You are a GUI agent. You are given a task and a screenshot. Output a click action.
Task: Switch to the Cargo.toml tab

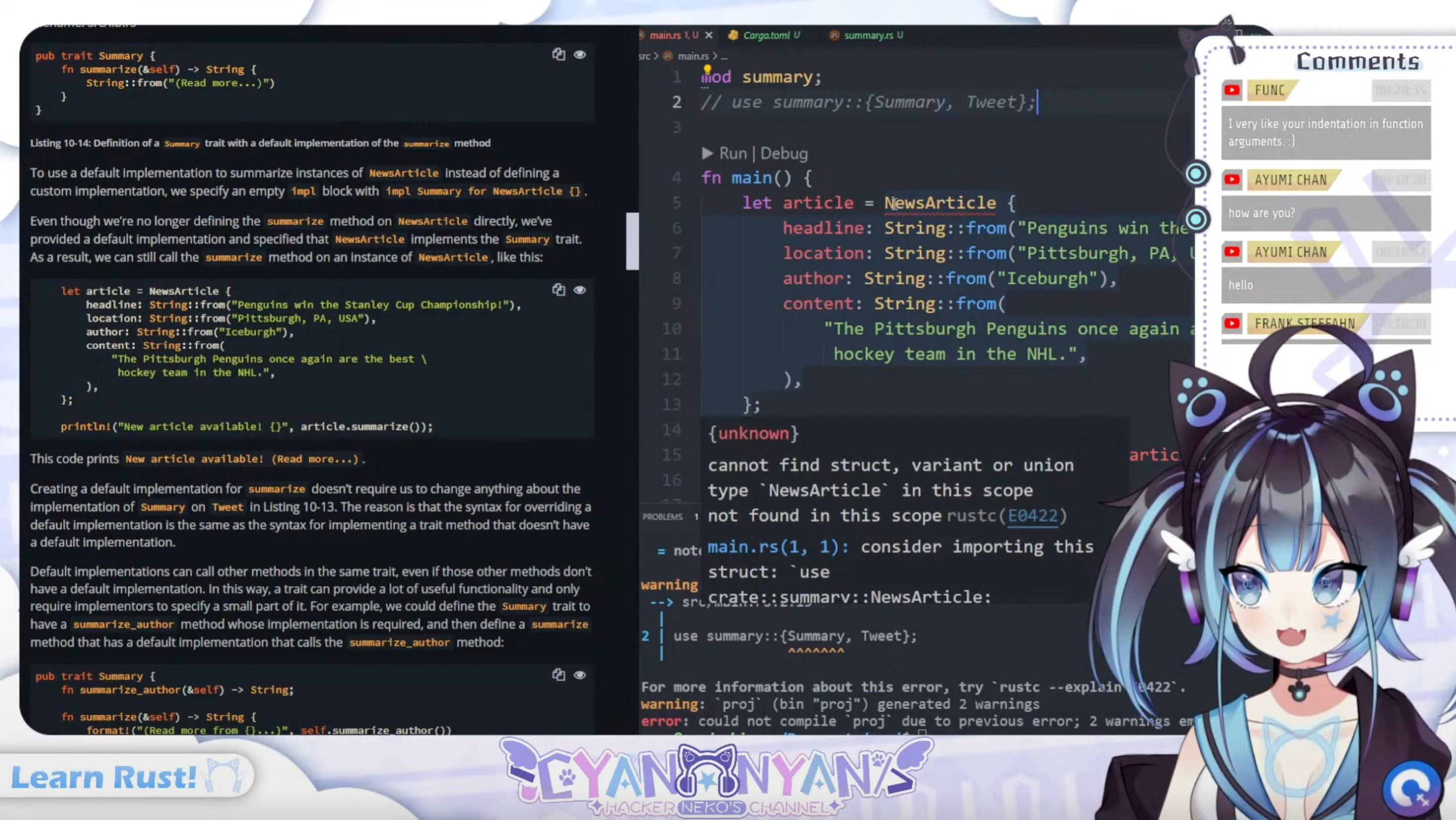tap(766, 35)
